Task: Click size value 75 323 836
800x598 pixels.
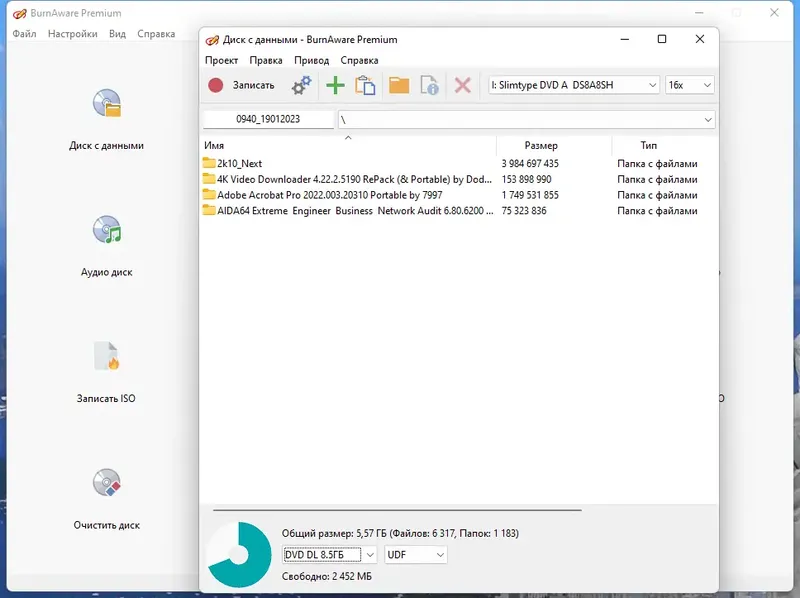Action: click(524, 211)
